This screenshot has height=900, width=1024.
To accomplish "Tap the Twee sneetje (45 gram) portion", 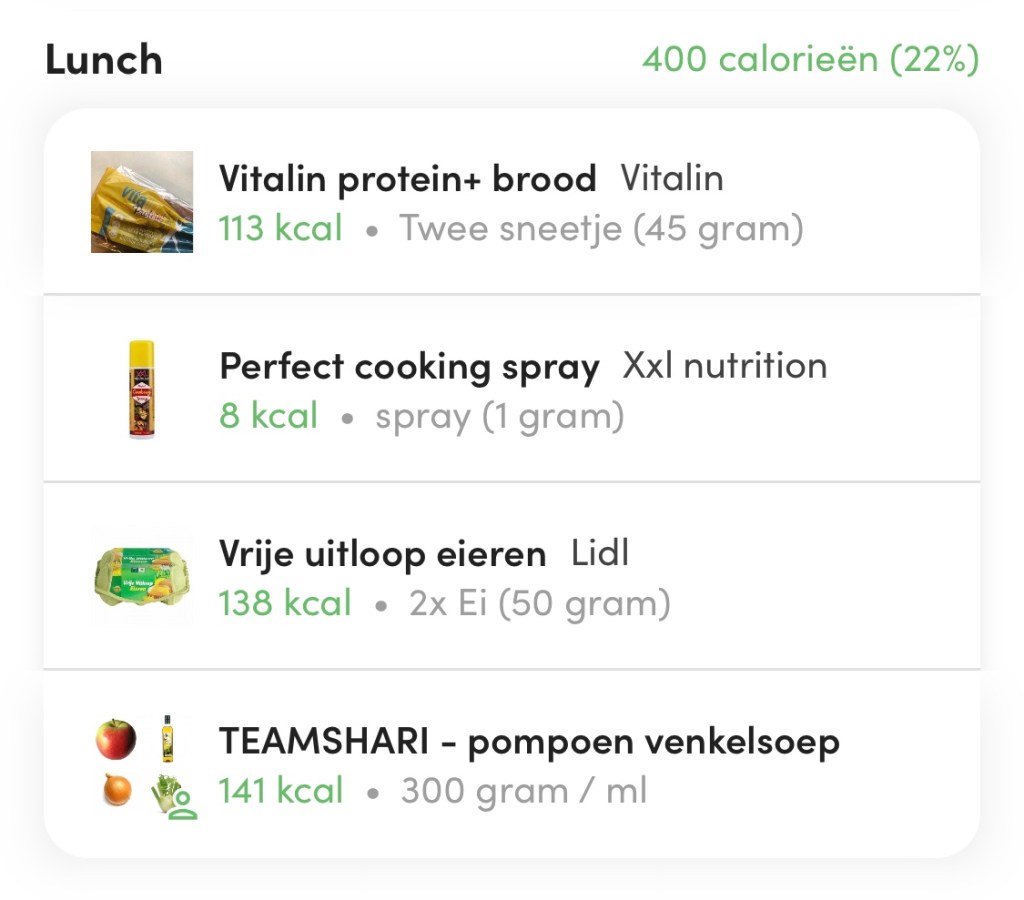I will [x=602, y=229].
